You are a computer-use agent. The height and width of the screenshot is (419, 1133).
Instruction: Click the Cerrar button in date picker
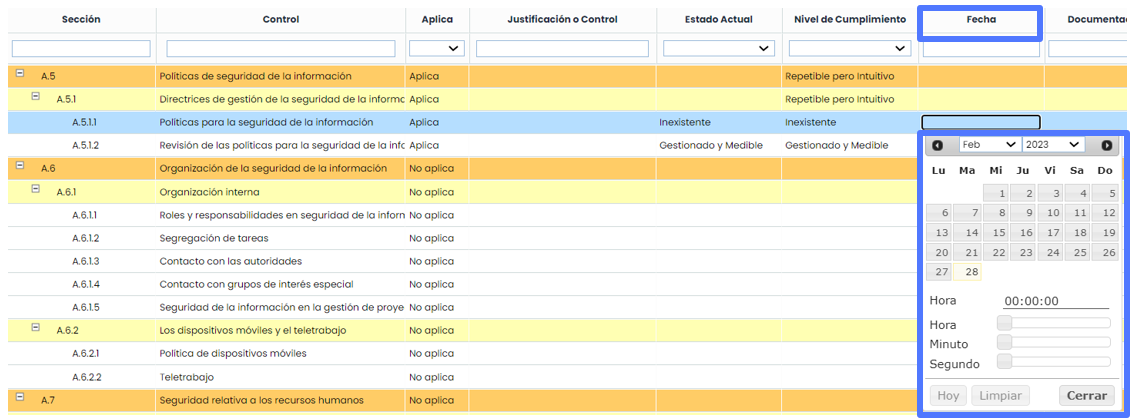[x=1086, y=396]
